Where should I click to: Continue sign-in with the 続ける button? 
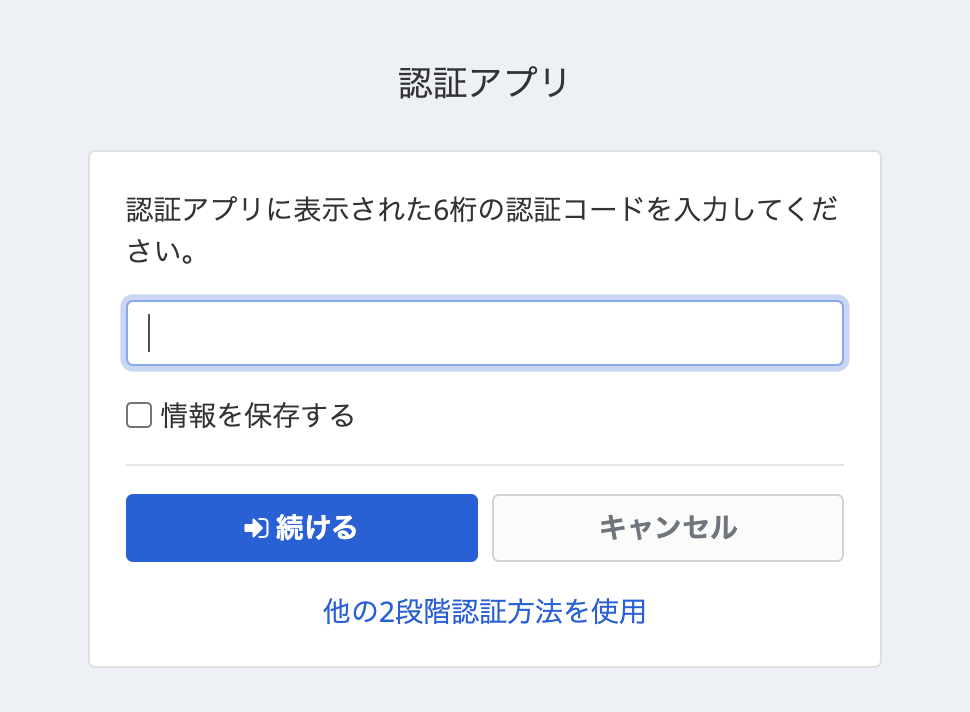pyautogui.click(x=302, y=528)
